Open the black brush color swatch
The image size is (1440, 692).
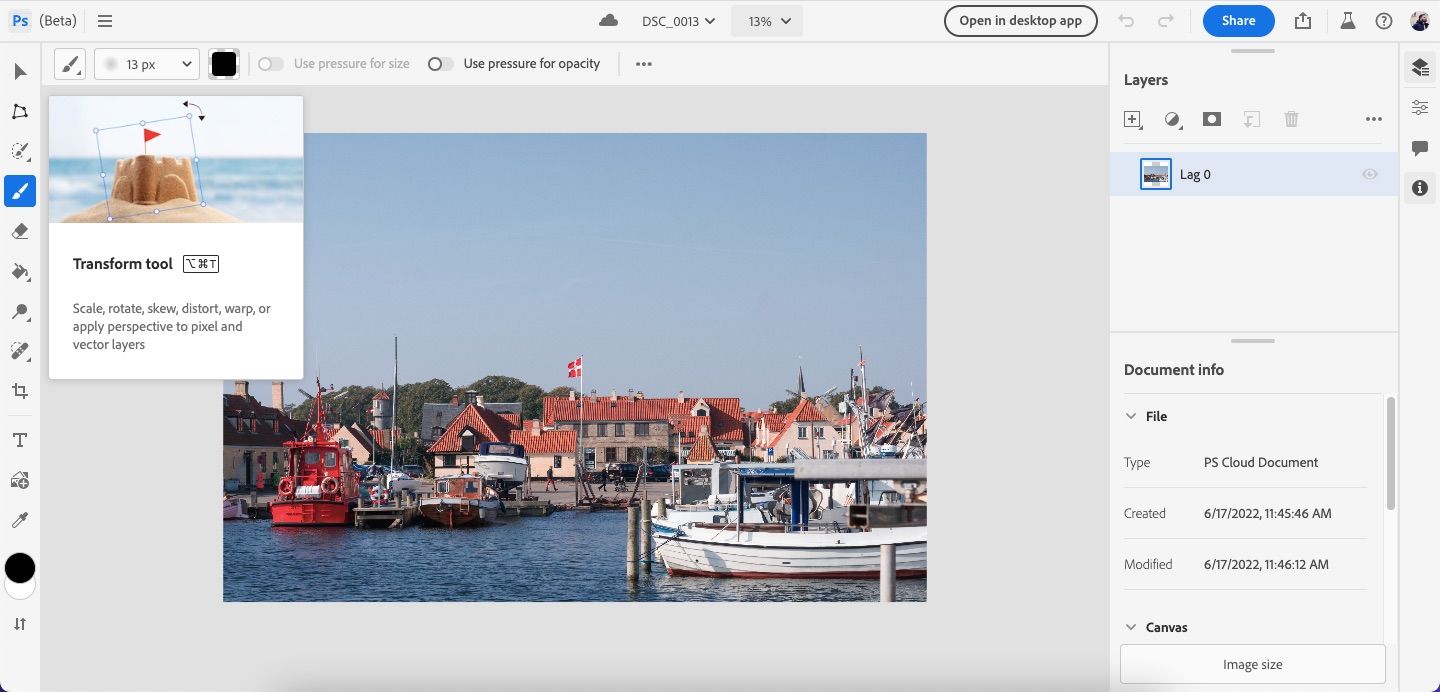pyautogui.click(x=224, y=64)
